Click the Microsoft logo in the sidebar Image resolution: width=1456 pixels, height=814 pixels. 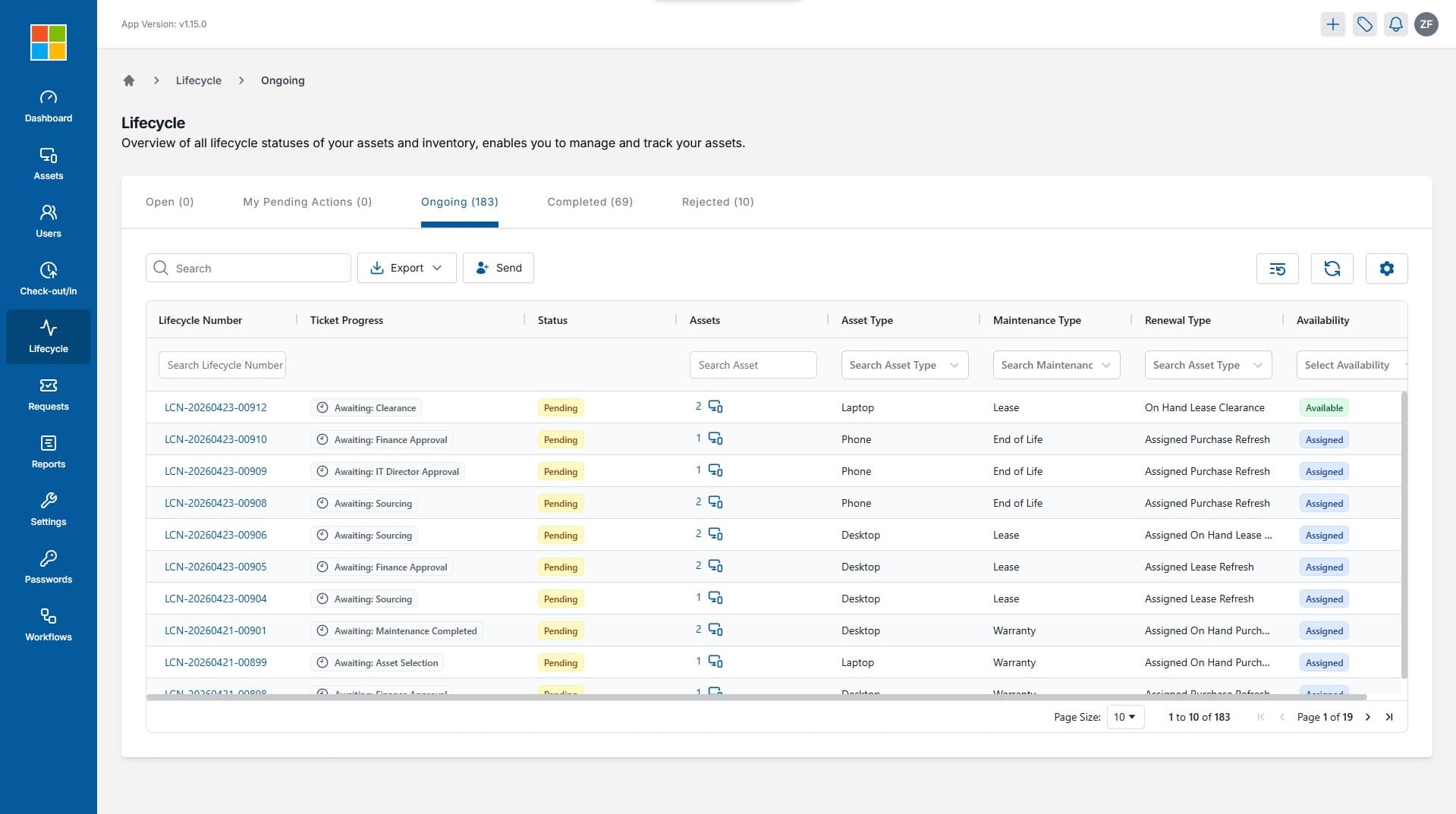tap(49, 42)
